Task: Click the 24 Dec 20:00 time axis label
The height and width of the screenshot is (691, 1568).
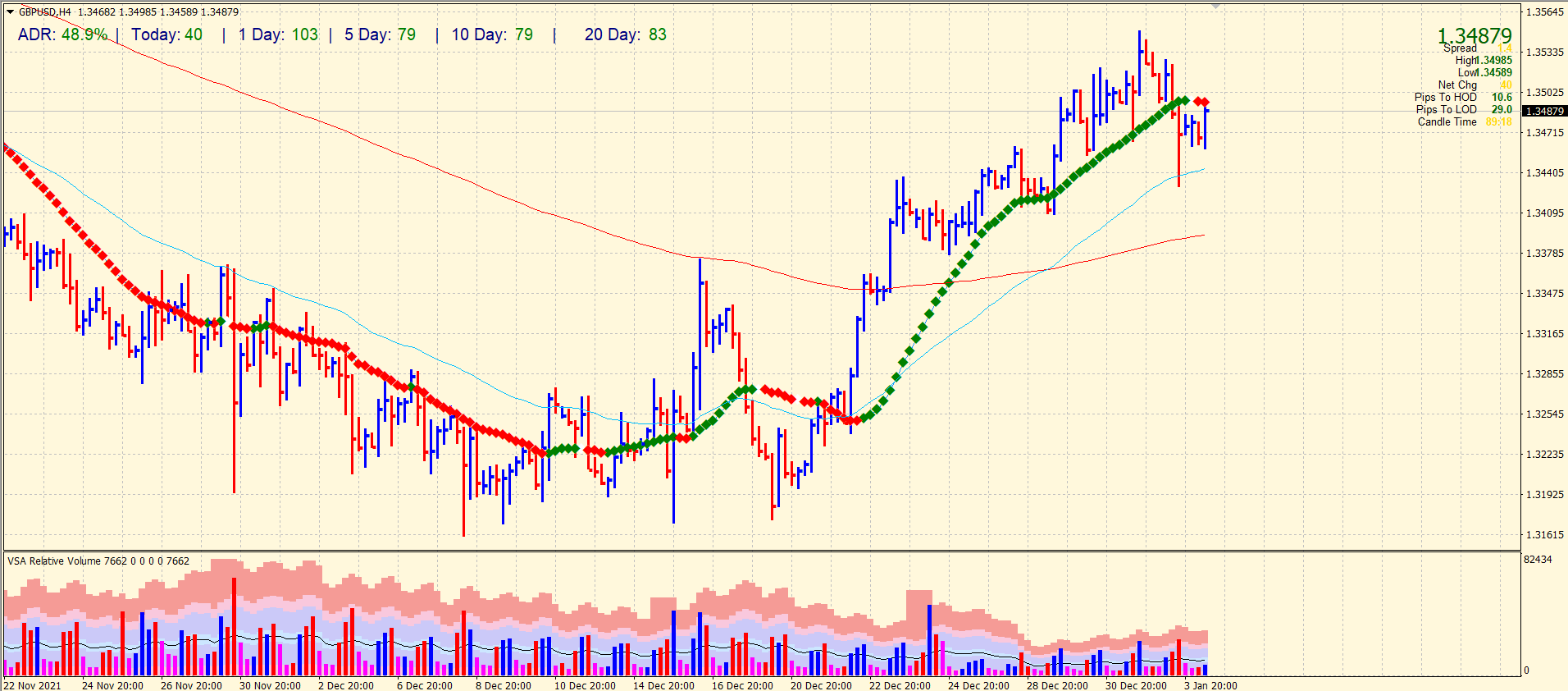Action: 978,686
